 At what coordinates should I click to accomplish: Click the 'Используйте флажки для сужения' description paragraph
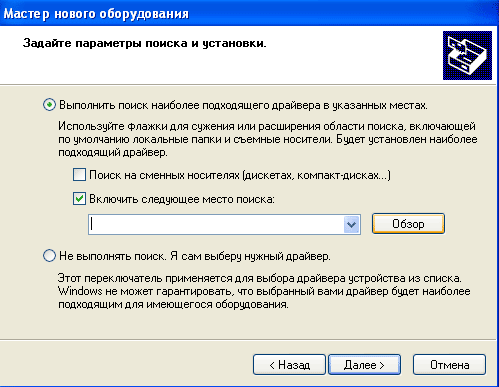coord(268,139)
